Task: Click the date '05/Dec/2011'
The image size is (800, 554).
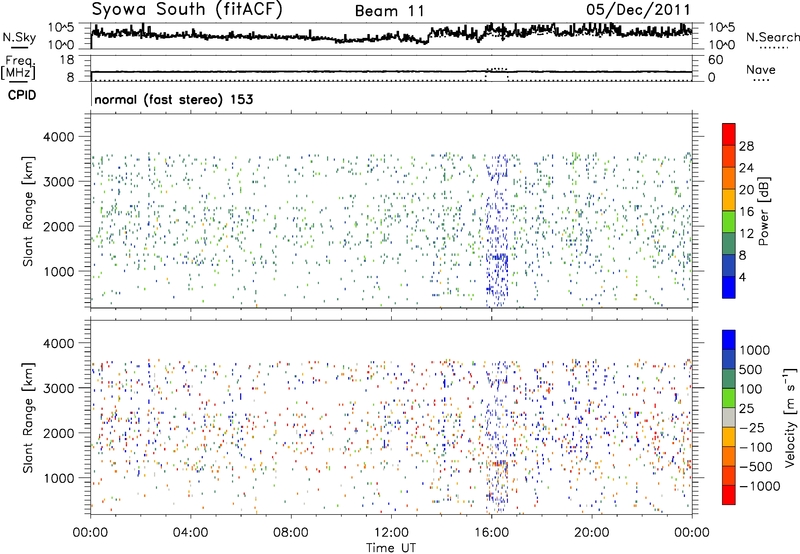Action: (638, 10)
